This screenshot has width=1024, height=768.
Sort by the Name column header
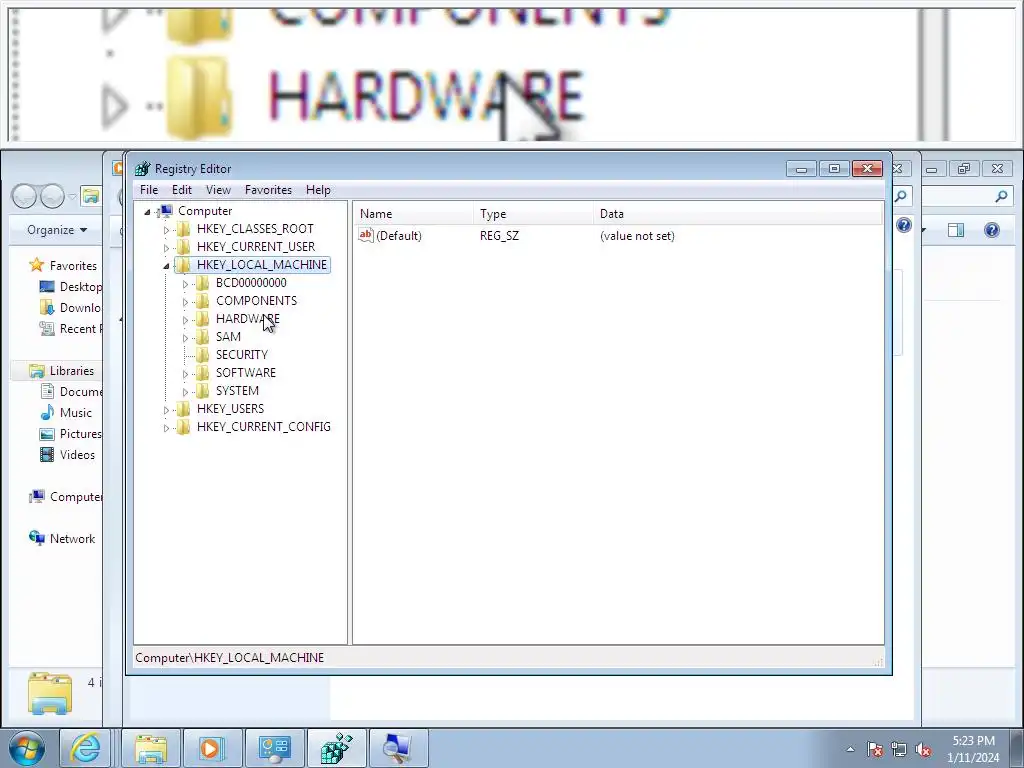(x=413, y=214)
